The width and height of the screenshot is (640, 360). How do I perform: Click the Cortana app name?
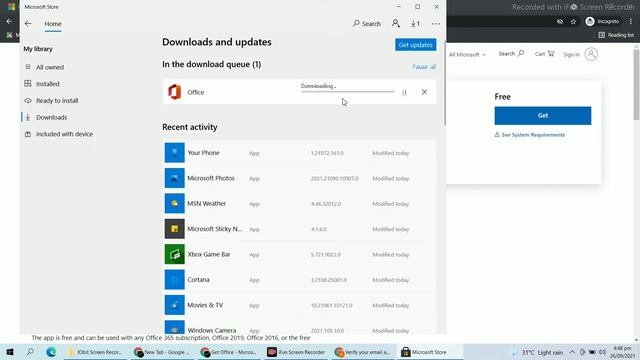tap(198, 280)
